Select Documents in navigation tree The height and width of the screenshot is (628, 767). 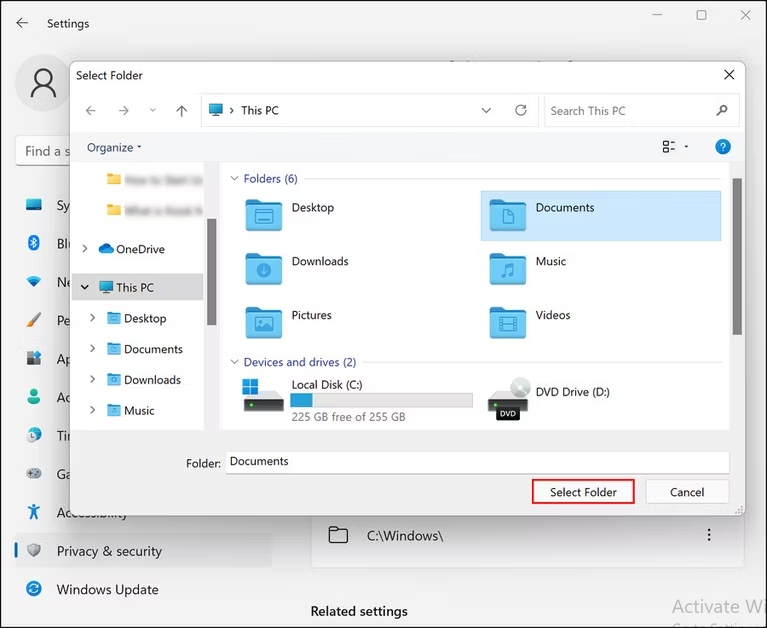point(145,349)
